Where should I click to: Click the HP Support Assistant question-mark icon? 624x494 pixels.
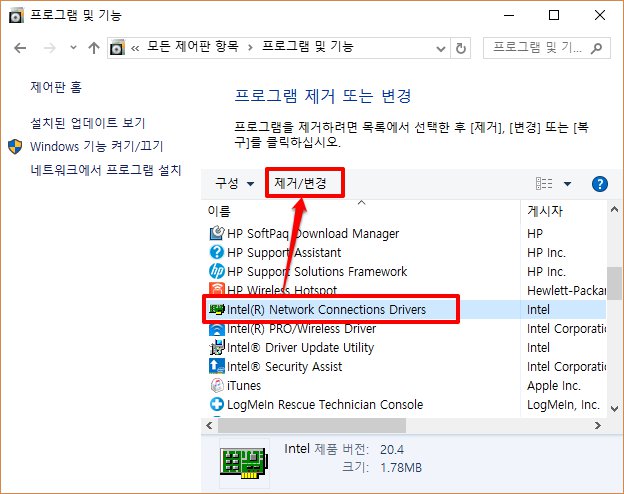[217, 252]
